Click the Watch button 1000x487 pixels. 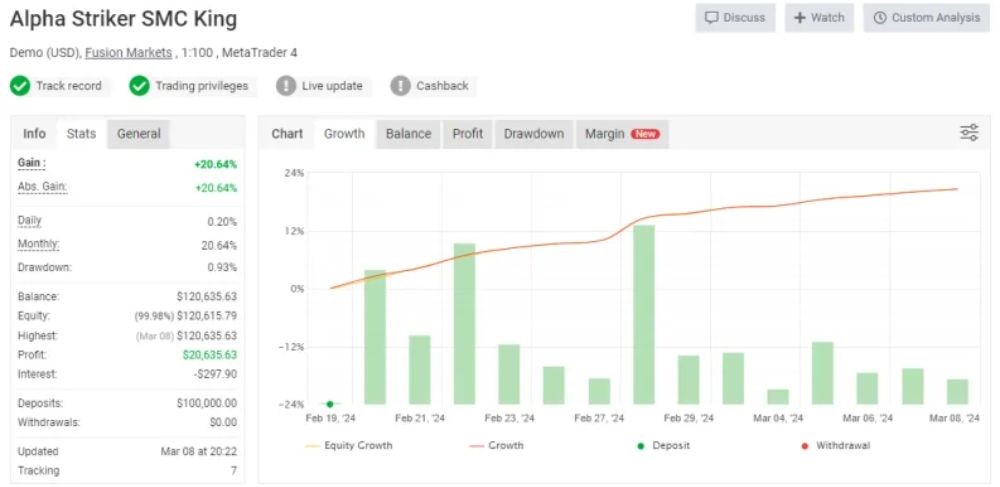click(x=819, y=18)
